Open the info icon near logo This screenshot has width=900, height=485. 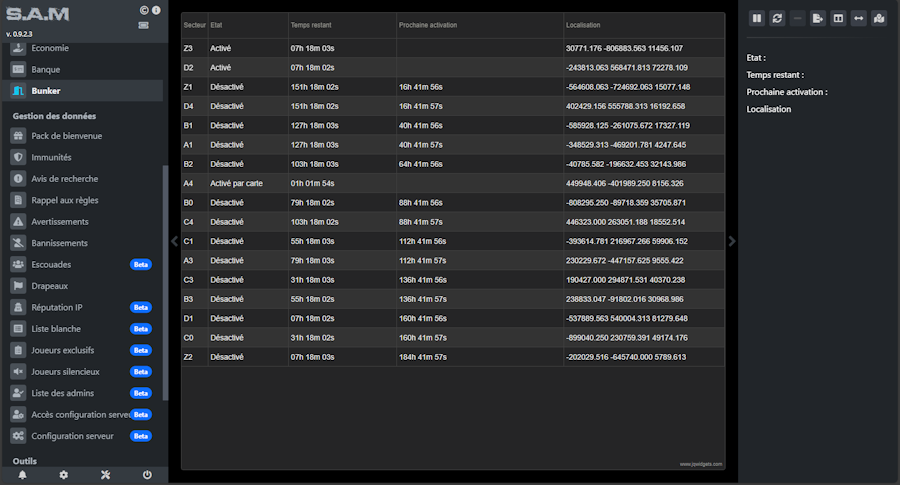coord(156,10)
